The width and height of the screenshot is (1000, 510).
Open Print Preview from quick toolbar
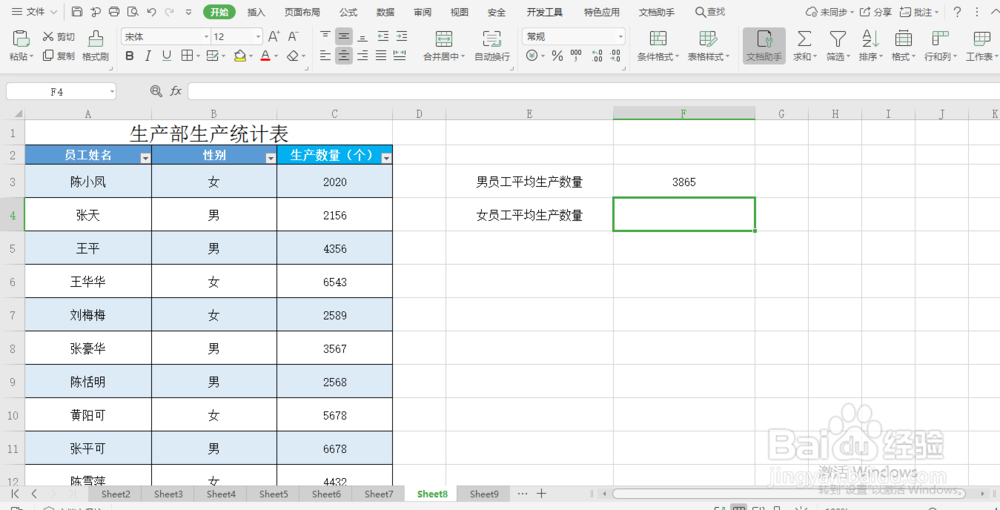point(133,12)
